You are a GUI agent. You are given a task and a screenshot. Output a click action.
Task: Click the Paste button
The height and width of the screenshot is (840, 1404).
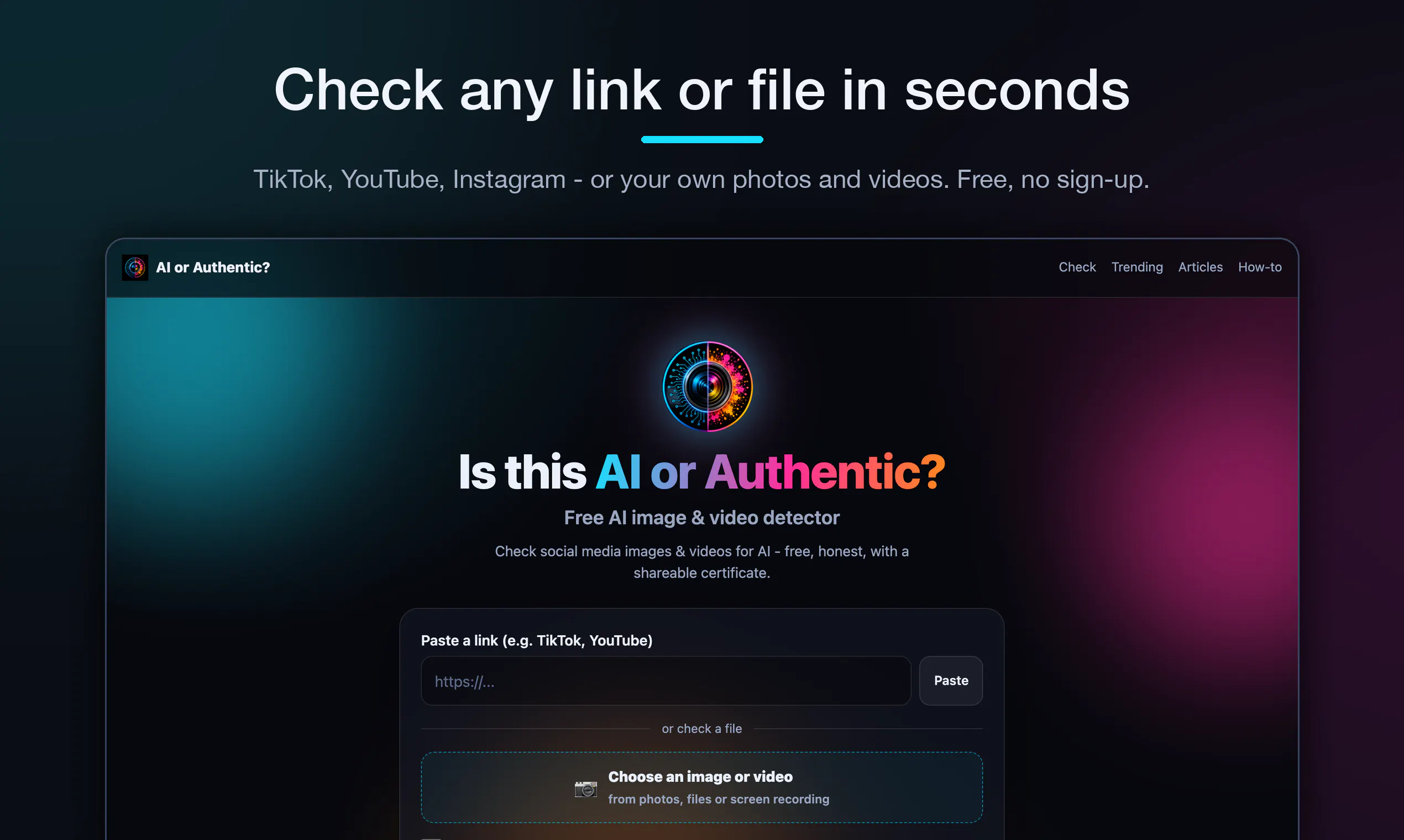click(x=951, y=680)
